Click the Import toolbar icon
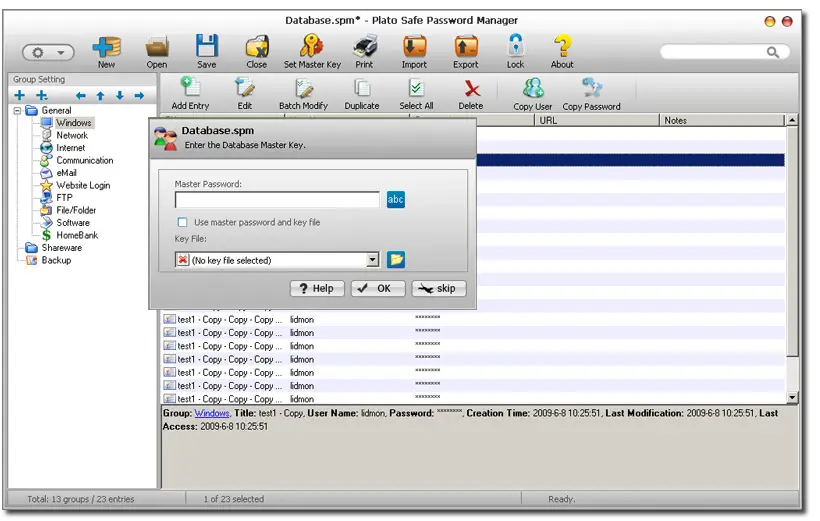820x521 pixels. point(414,51)
